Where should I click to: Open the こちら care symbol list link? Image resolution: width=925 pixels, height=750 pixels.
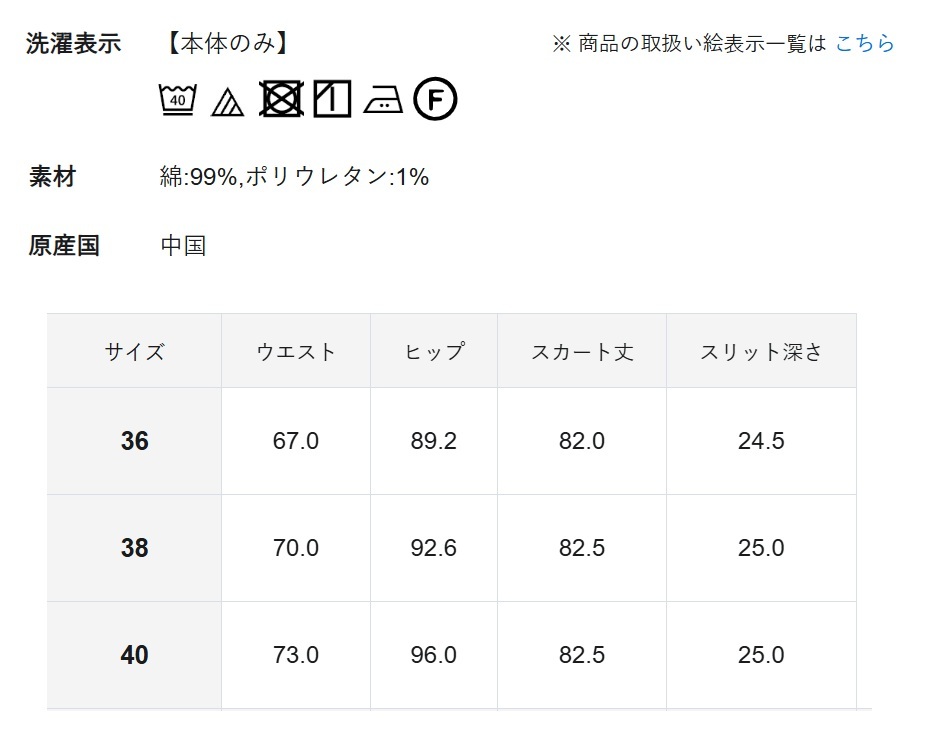tap(865, 43)
